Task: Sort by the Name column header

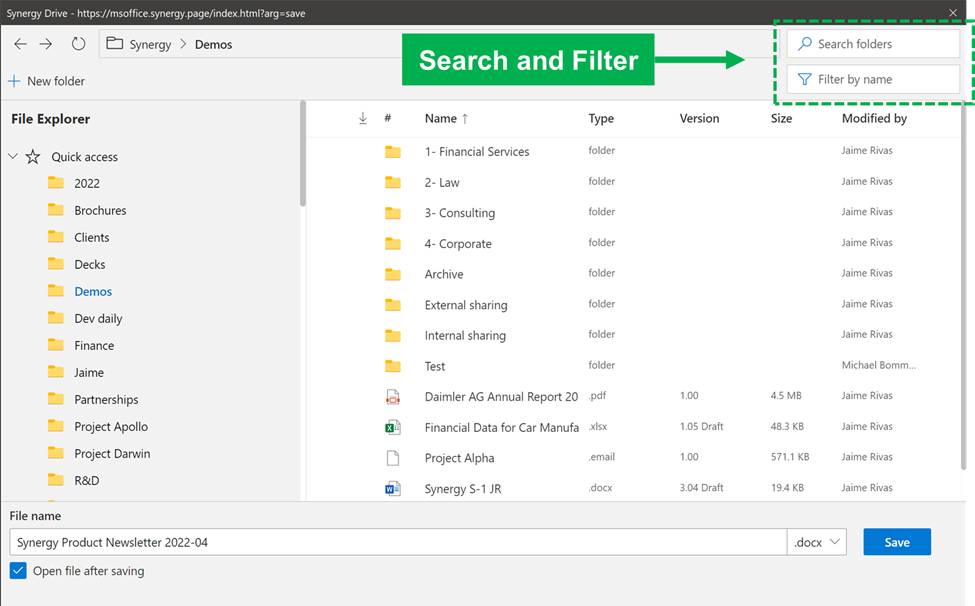Action: (441, 118)
